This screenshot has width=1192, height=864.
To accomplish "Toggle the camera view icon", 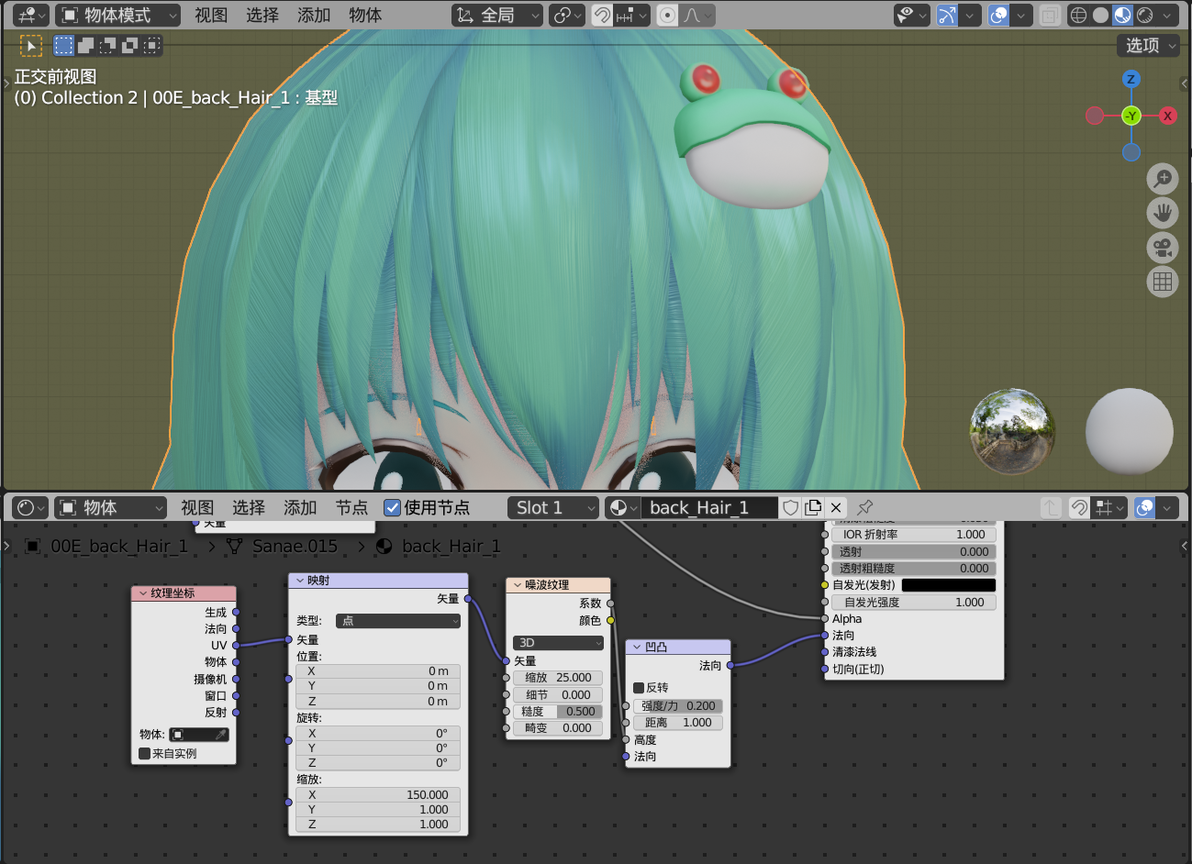I will coord(1162,247).
